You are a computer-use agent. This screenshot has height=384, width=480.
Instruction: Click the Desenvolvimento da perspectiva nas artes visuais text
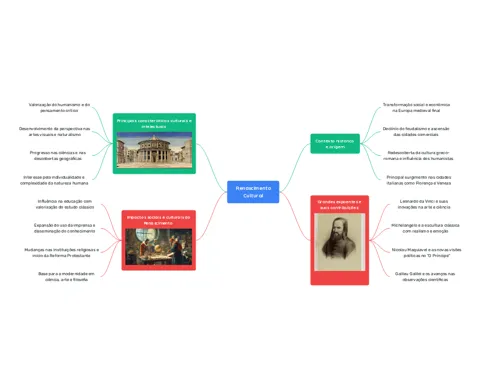(55, 131)
